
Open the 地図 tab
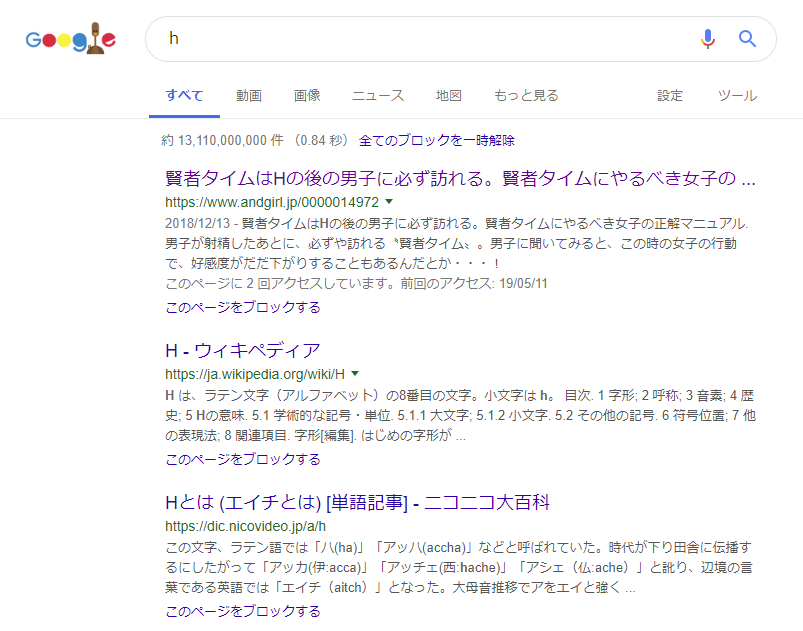tap(449, 96)
